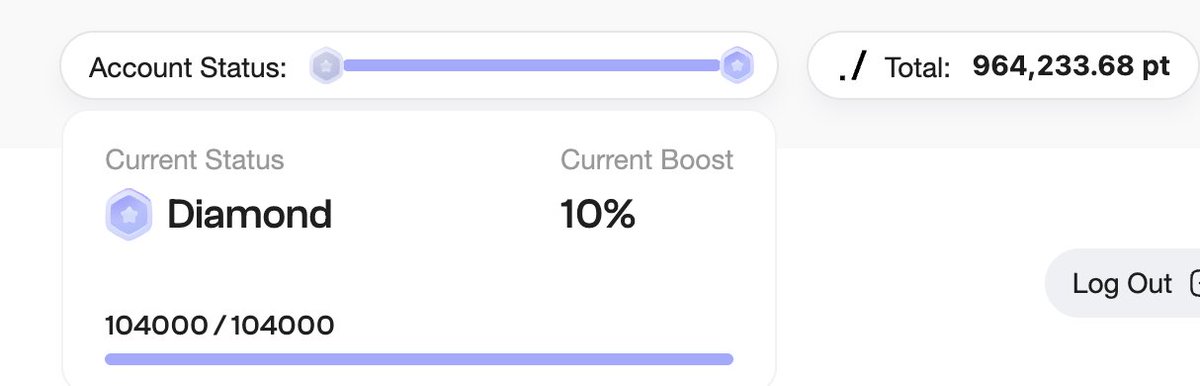The width and height of the screenshot is (1200, 386).
Task: Click the Diamond hexagon icon under Current Status
Action: [x=128, y=214]
